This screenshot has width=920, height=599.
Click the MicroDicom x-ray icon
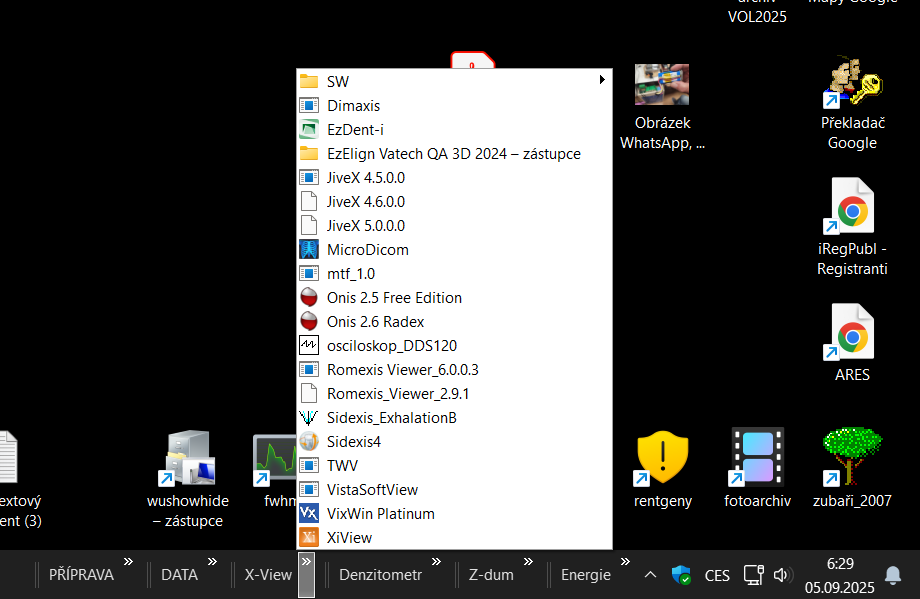[x=309, y=249]
